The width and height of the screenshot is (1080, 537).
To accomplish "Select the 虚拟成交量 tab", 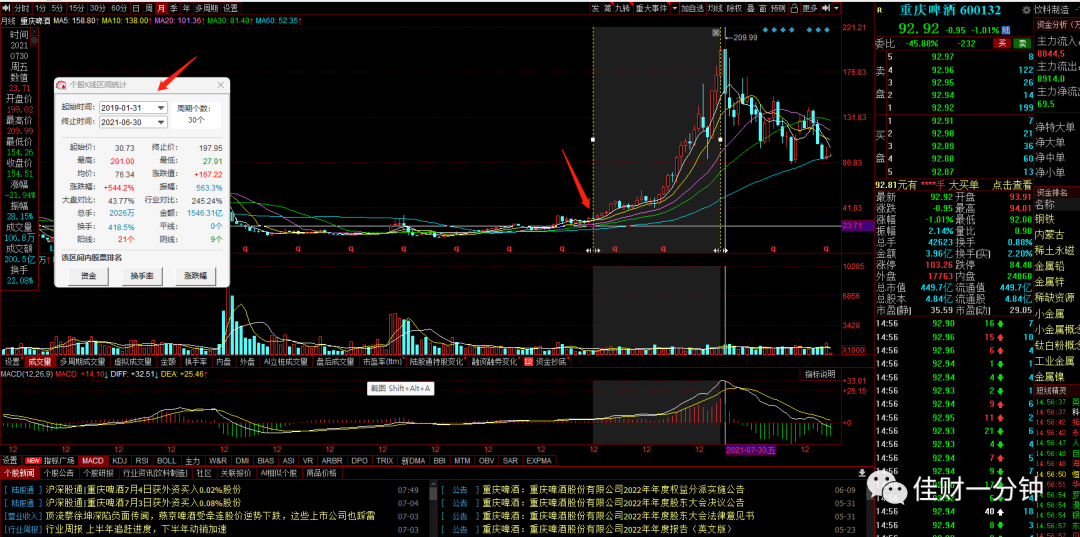I will [134, 361].
